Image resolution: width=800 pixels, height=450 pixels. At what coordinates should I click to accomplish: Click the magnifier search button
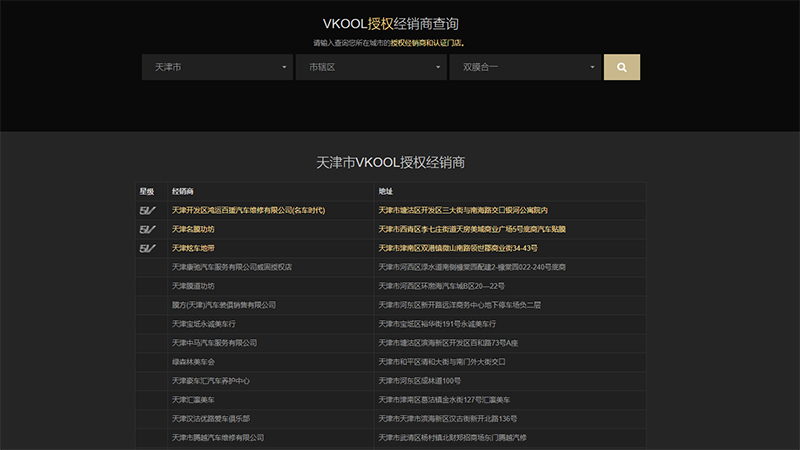(x=621, y=67)
